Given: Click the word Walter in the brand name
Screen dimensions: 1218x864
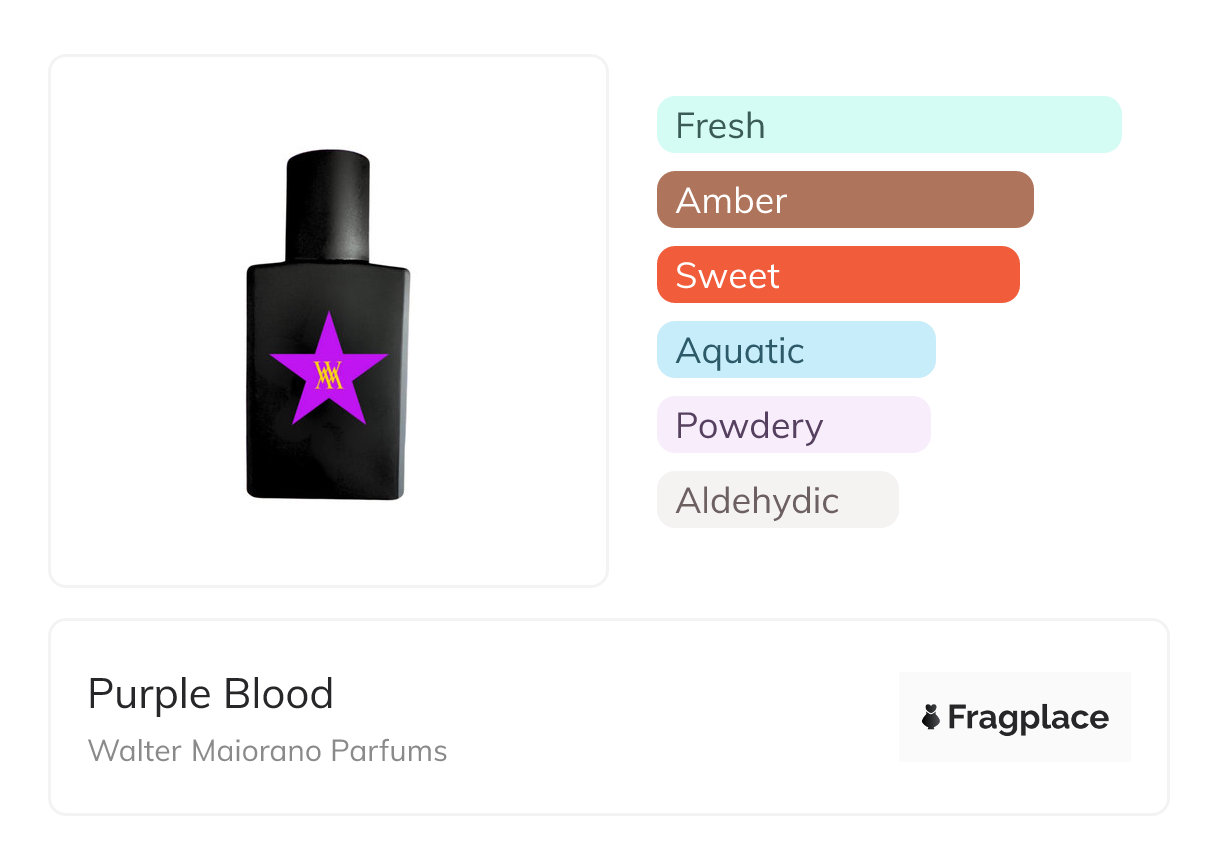Looking at the screenshot, I should [x=122, y=750].
